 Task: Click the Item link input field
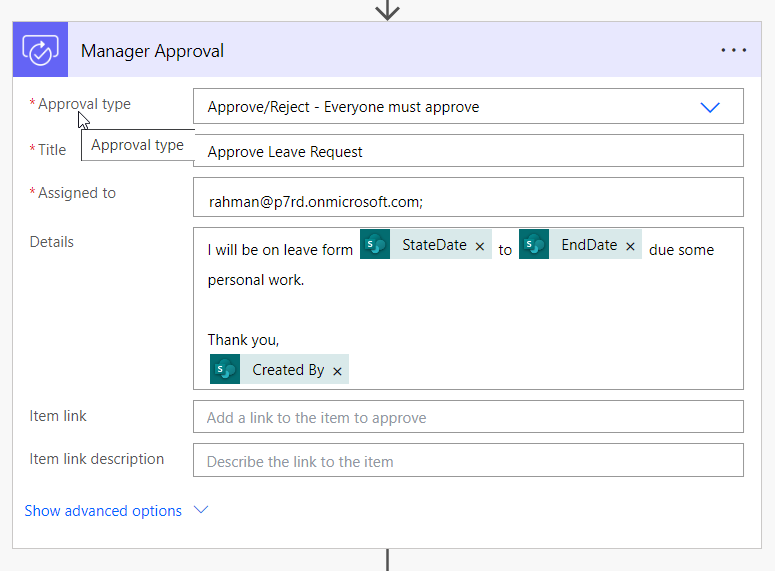[x=467, y=417]
